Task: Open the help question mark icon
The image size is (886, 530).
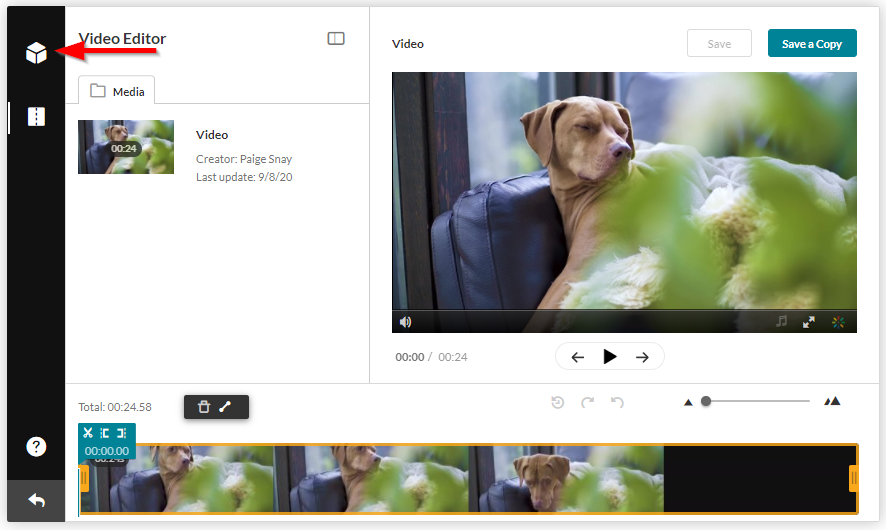Action: (x=36, y=447)
